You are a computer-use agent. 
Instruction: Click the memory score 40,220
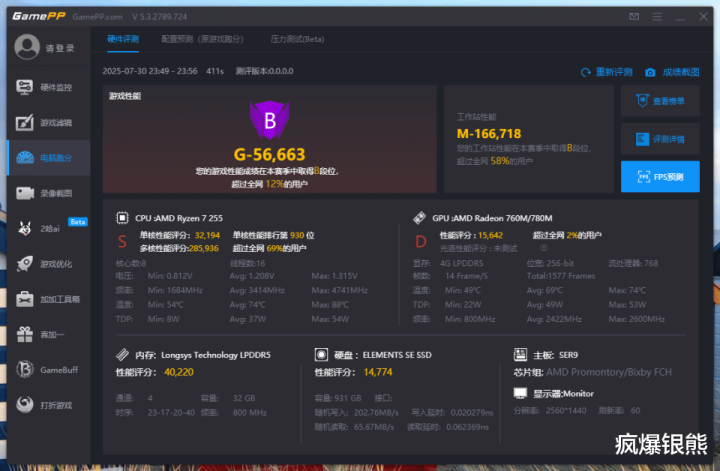[x=179, y=372]
